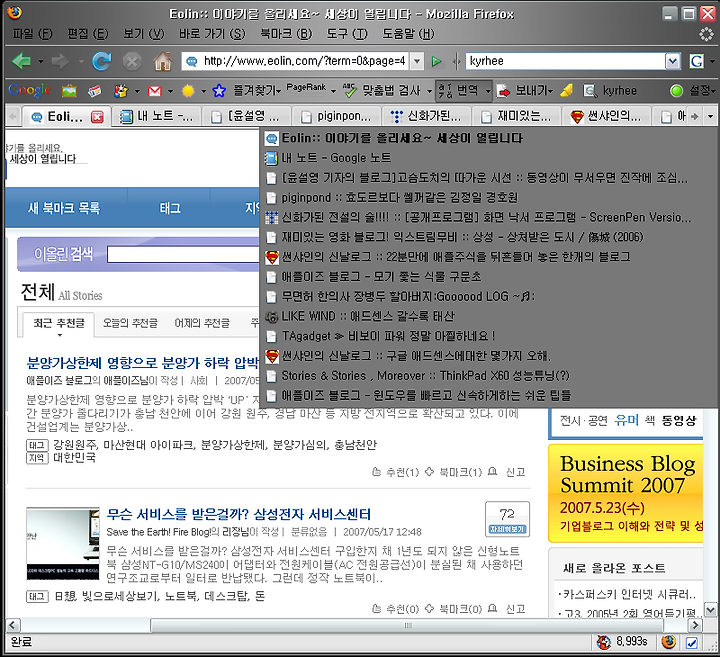This screenshot has height=657, width=720.
Task: Click the 72 자세히보기 score box
Action: tap(507, 519)
